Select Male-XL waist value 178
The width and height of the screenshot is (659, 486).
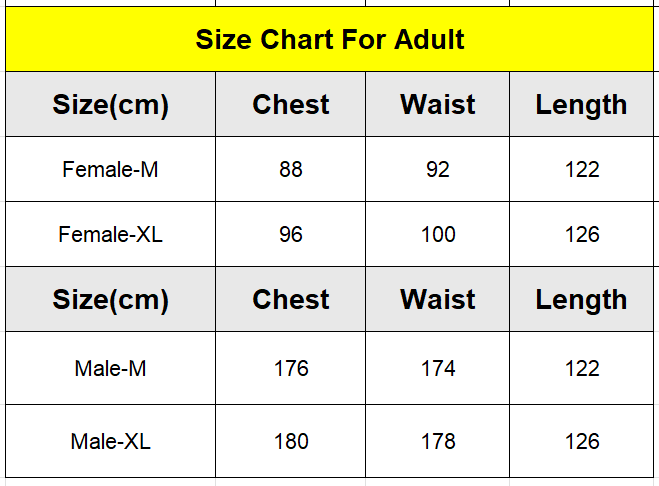[x=438, y=441]
